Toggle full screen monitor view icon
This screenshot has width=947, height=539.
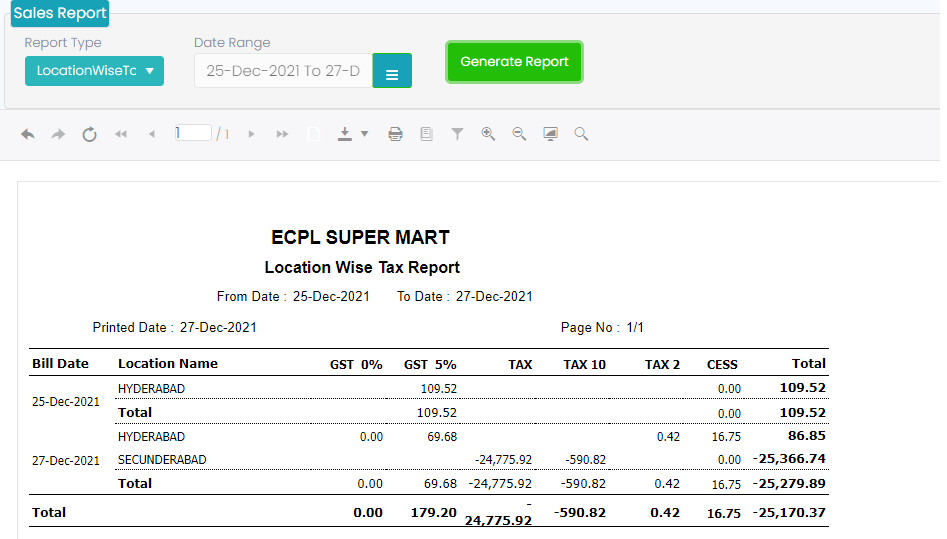[x=550, y=134]
